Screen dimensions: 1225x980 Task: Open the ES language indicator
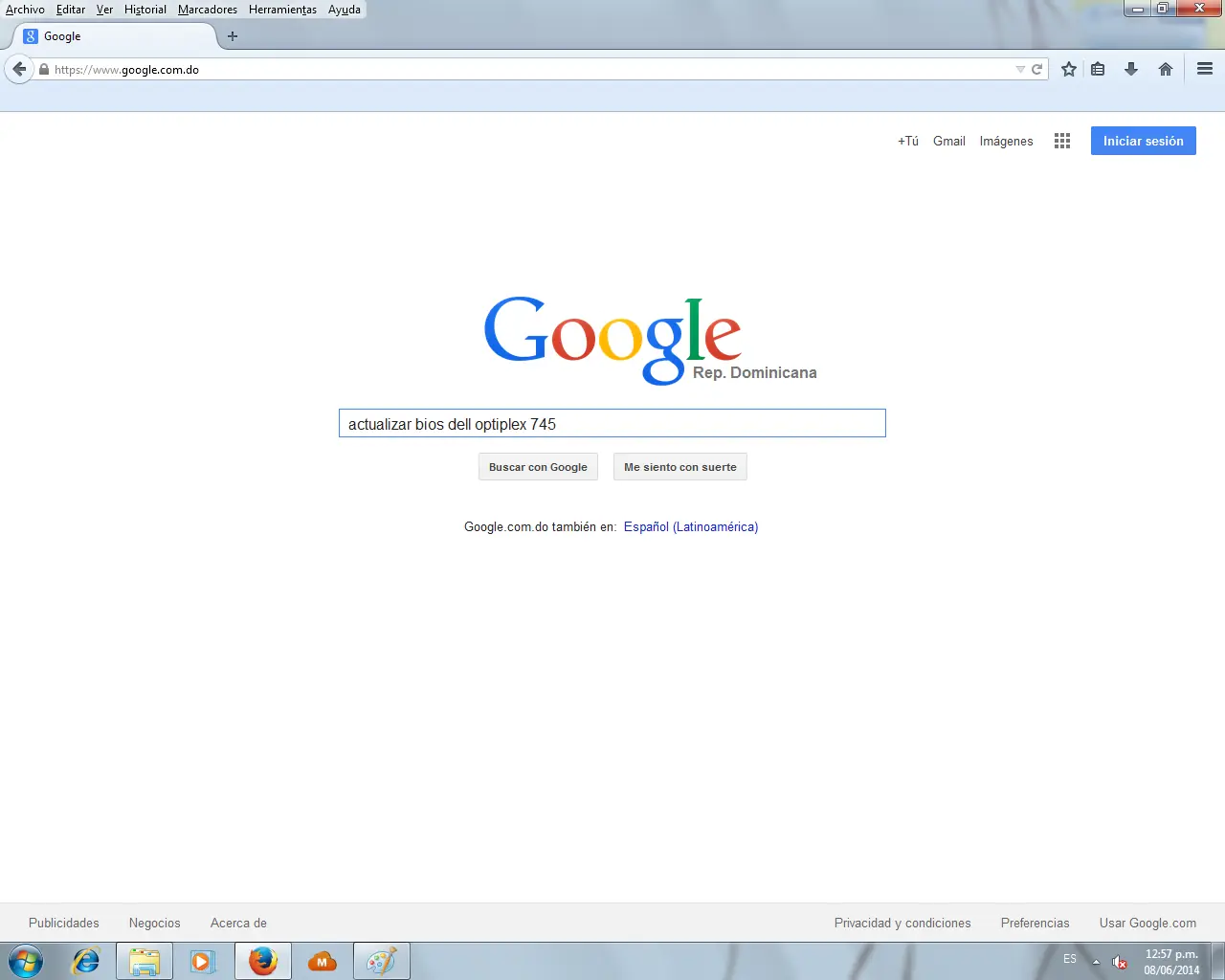pyautogui.click(x=1070, y=959)
